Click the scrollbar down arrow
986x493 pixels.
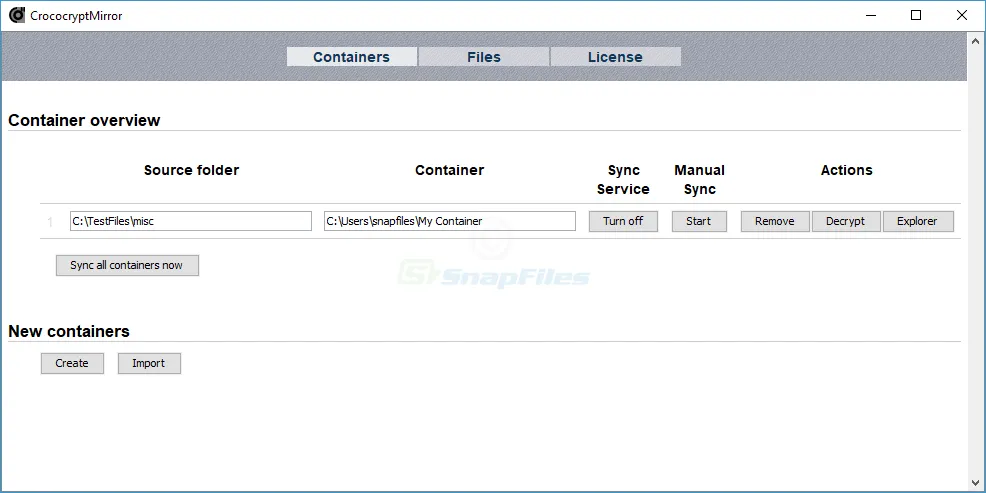[x=977, y=484]
